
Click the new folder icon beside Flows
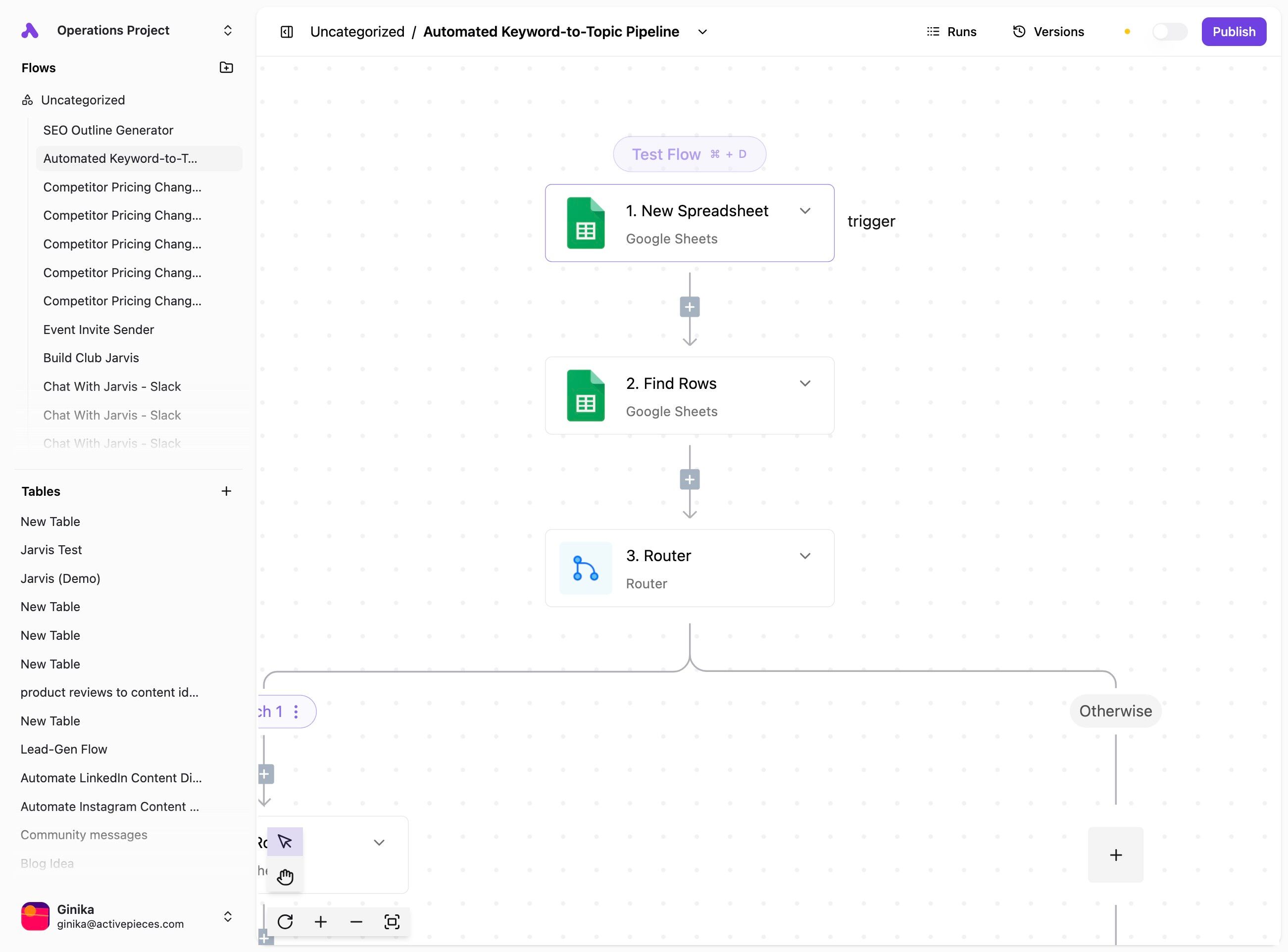[x=226, y=67]
